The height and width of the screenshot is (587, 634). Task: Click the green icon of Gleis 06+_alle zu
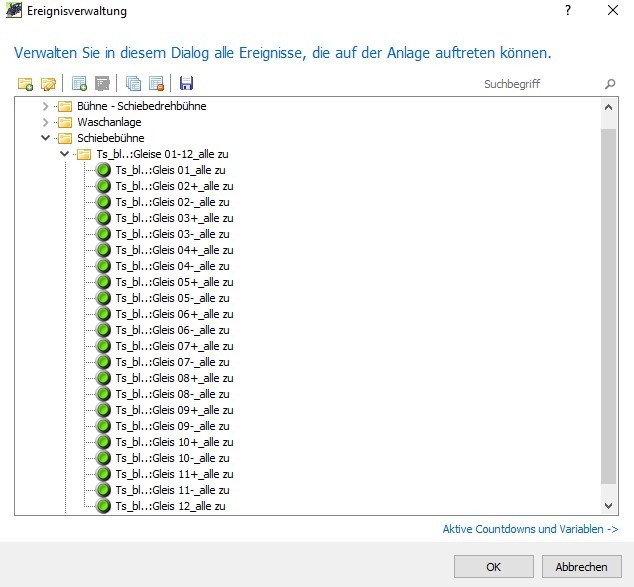click(104, 314)
